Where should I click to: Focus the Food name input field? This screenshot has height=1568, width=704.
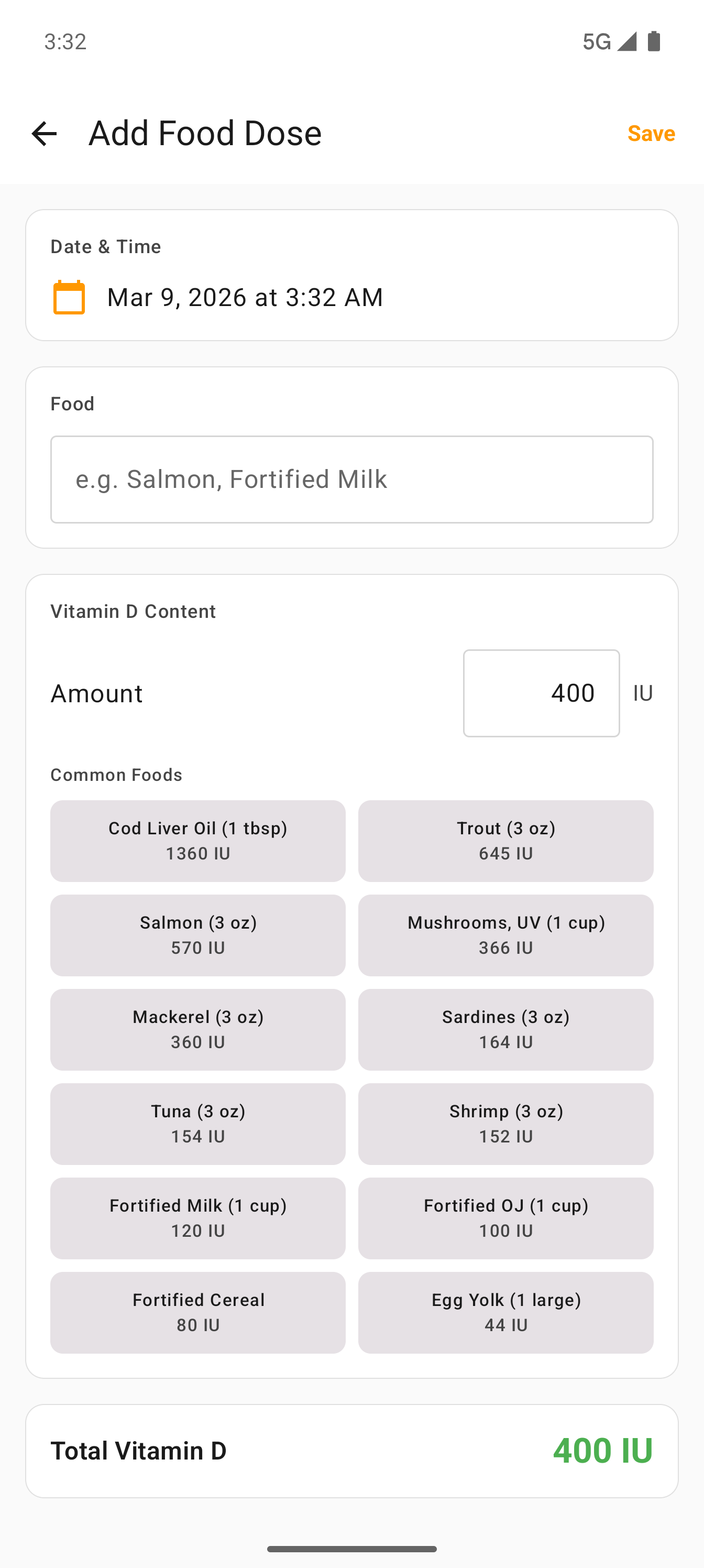point(351,479)
